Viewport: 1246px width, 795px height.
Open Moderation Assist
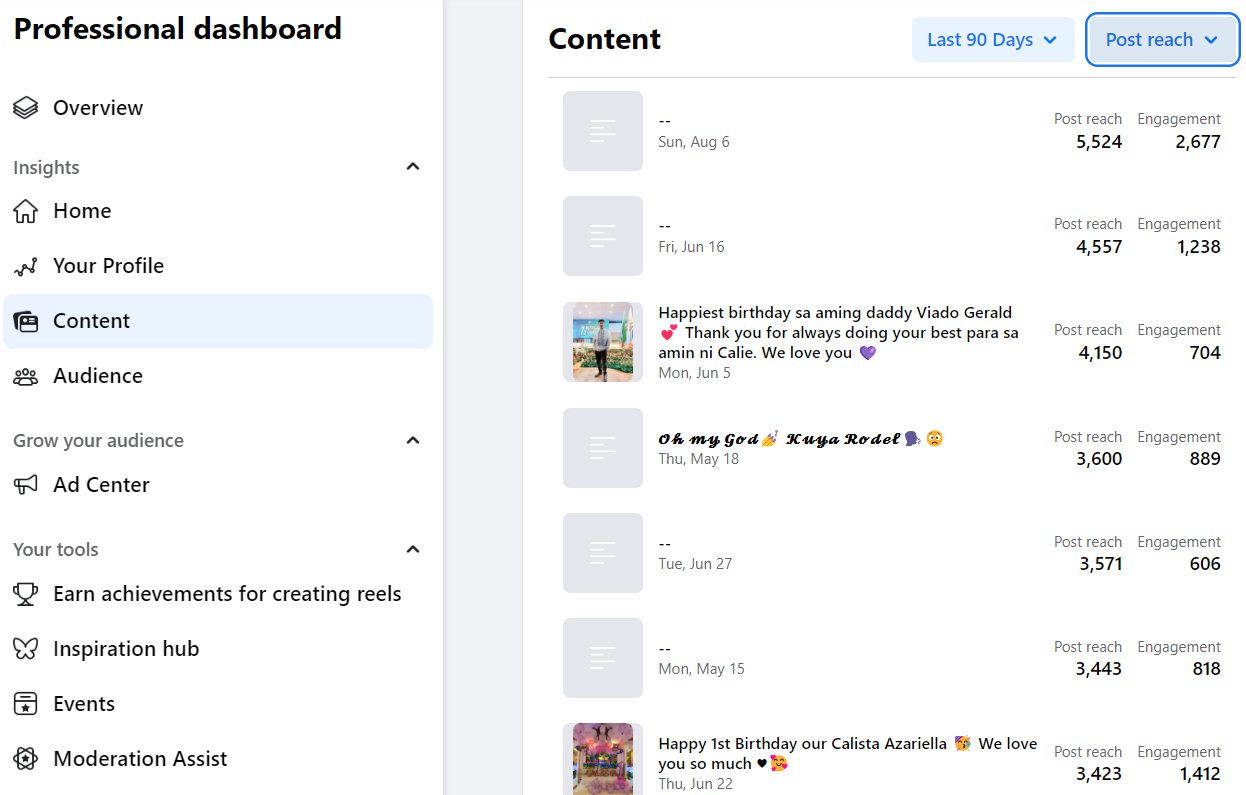218,759
